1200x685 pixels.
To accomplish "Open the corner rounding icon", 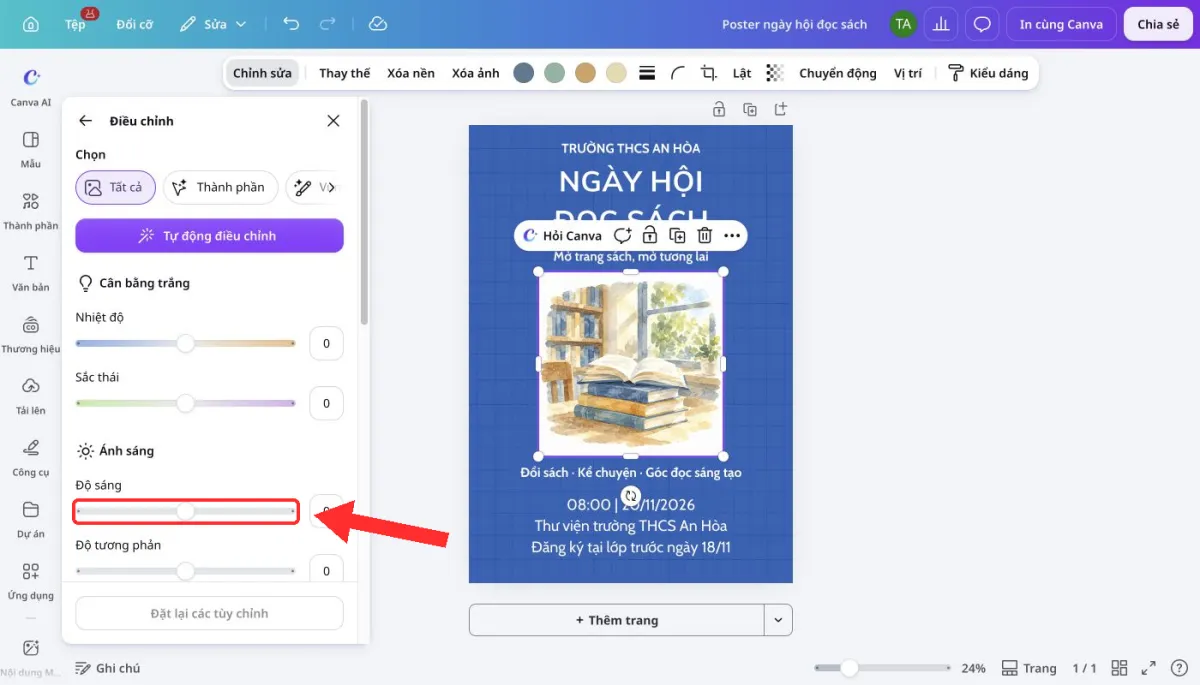I will click(677, 73).
